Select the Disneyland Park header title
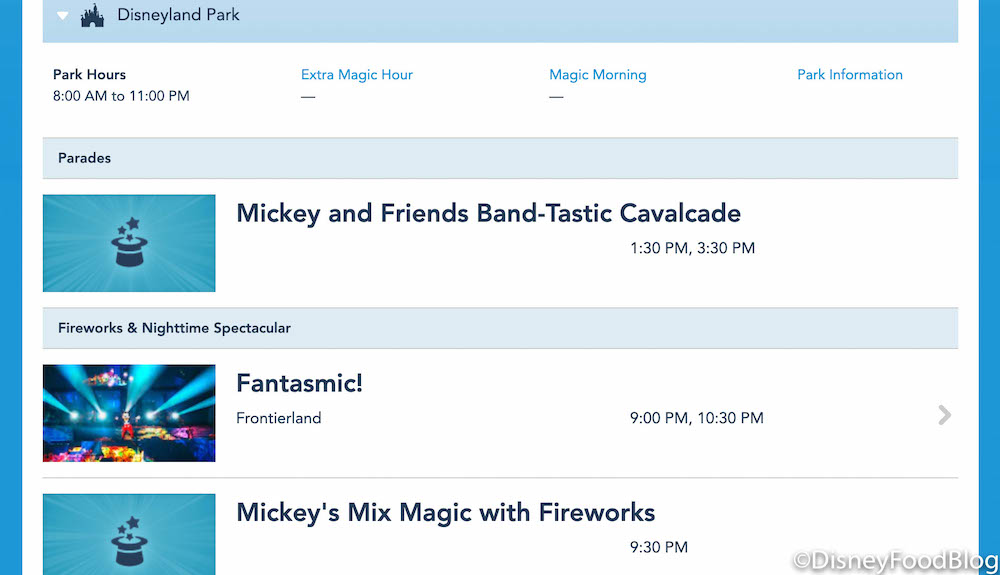Screen dimensions: 1000x575 point(178,16)
